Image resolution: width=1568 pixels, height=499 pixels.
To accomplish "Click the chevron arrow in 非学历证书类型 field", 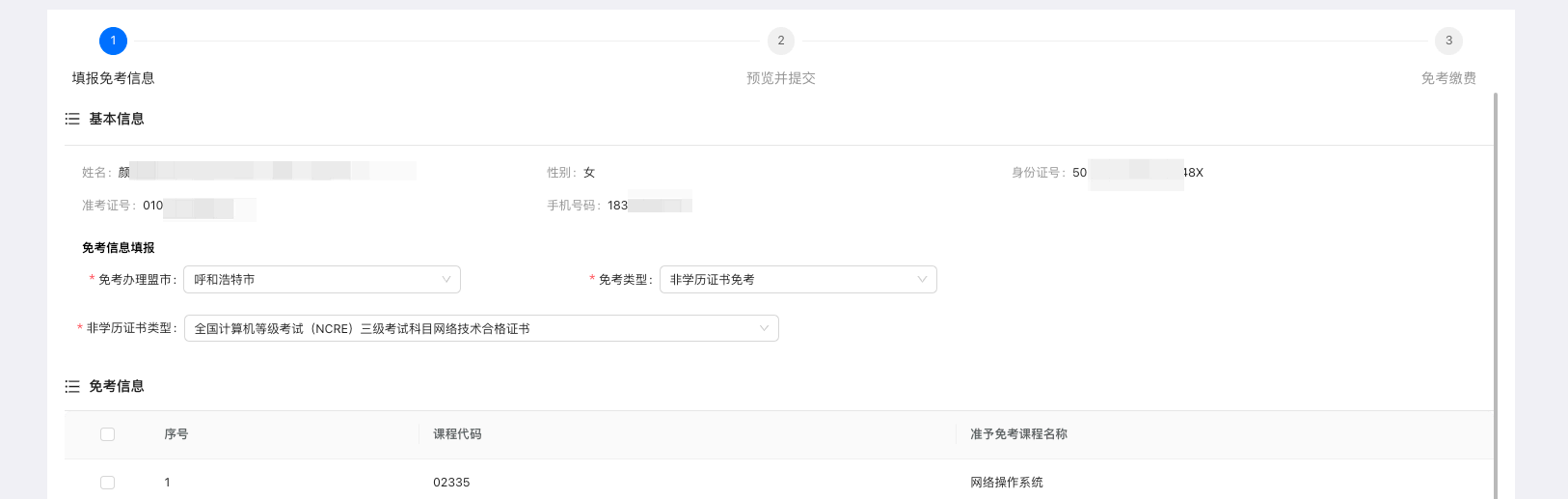I will pos(764,329).
